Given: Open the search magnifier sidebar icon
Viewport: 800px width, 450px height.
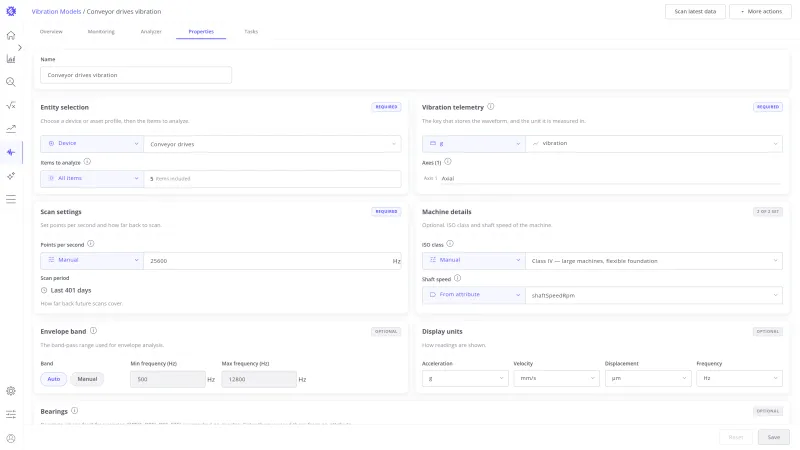Looking at the screenshot, I should 11,82.
